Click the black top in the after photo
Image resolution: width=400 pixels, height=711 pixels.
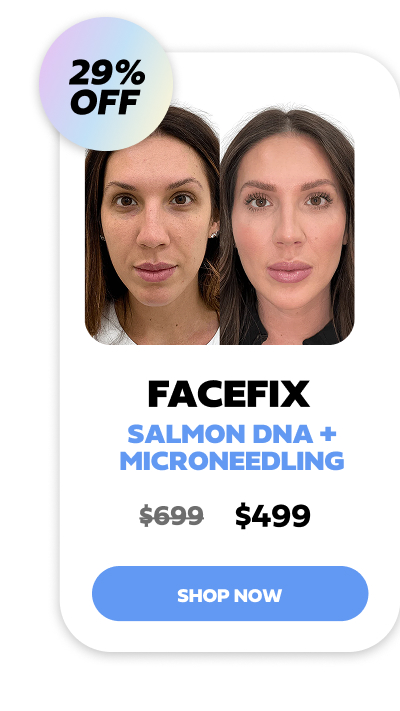pos(327,335)
